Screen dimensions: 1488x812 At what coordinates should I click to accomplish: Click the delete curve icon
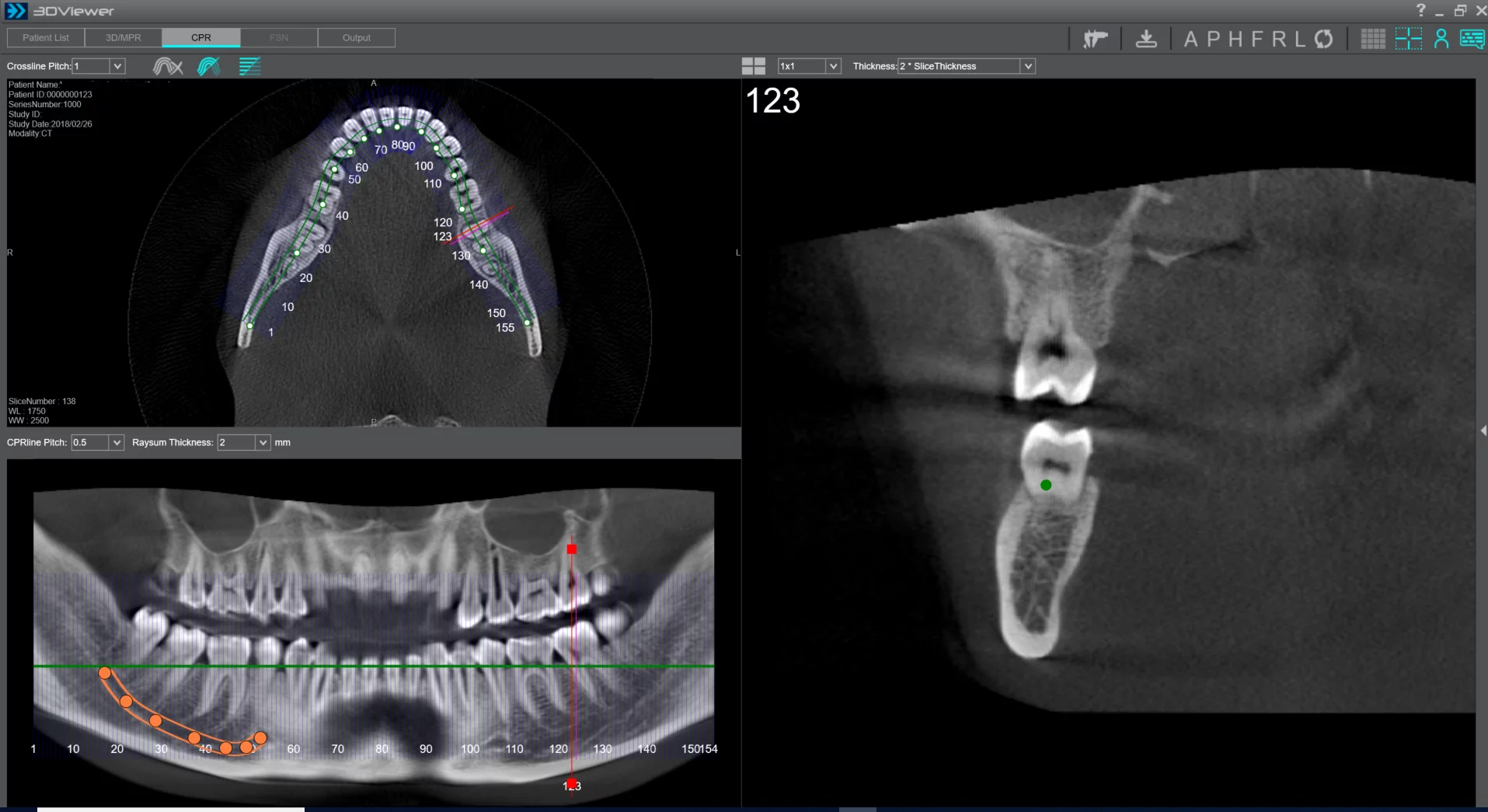(x=167, y=67)
